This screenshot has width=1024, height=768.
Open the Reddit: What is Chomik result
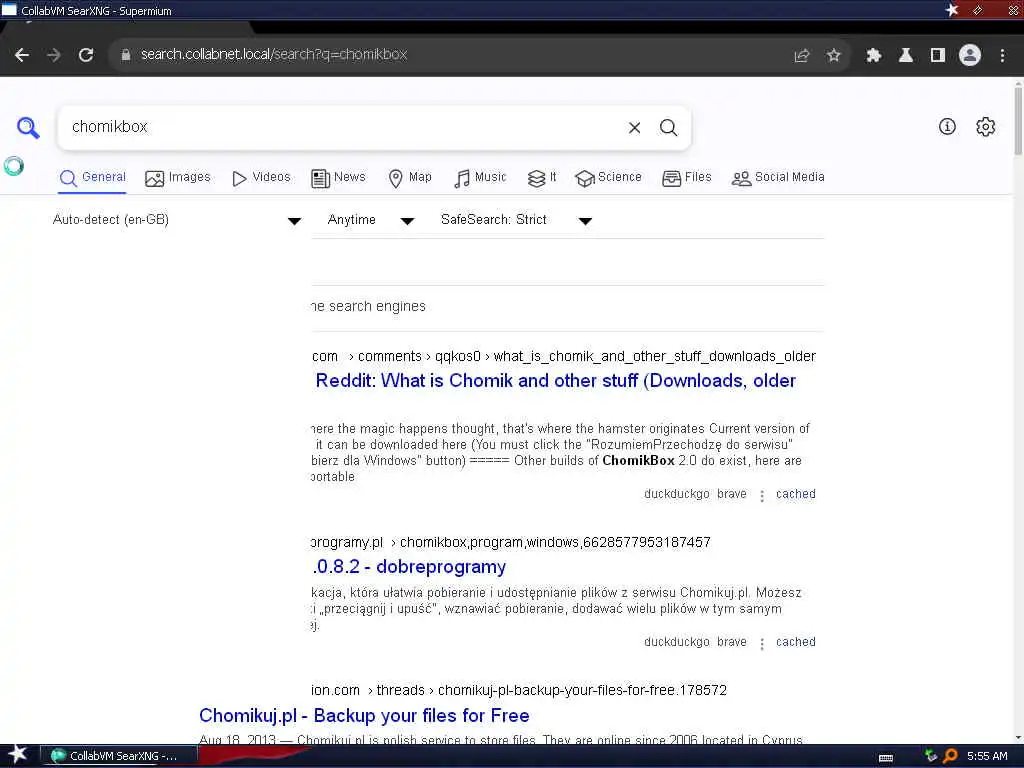[556, 381]
